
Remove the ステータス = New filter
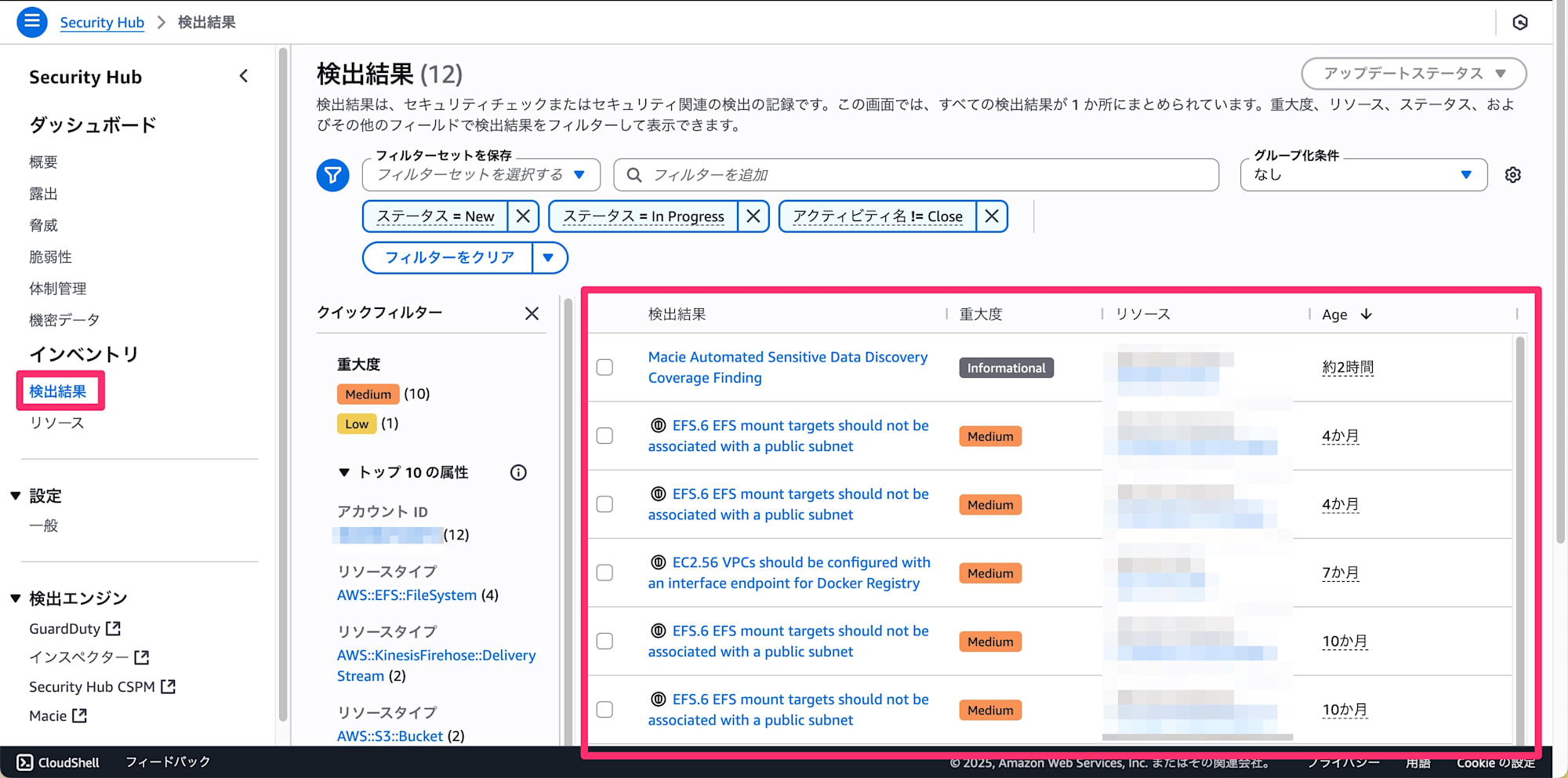523,216
